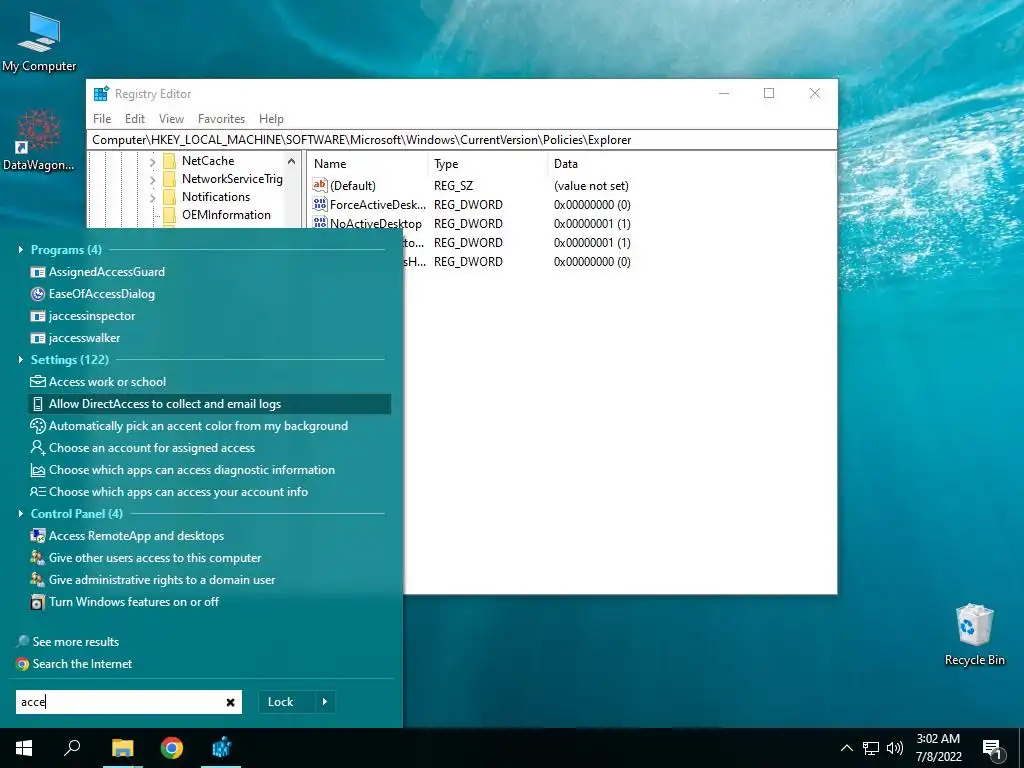1024x768 pixels.
Task: Open Choose an account for assigned access
Action: click(143, 448)
